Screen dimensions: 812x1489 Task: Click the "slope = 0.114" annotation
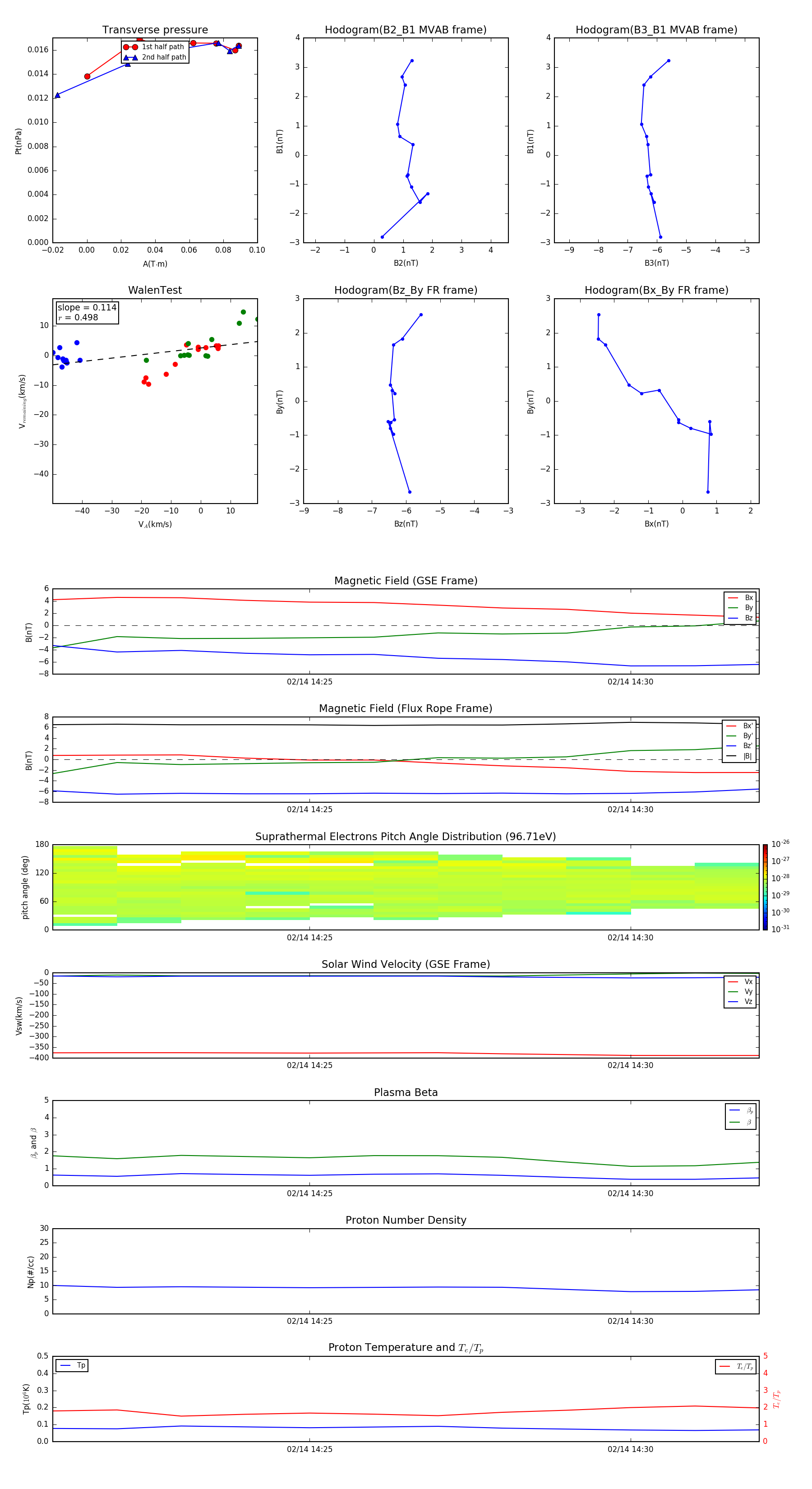click(x=87, y=308)
